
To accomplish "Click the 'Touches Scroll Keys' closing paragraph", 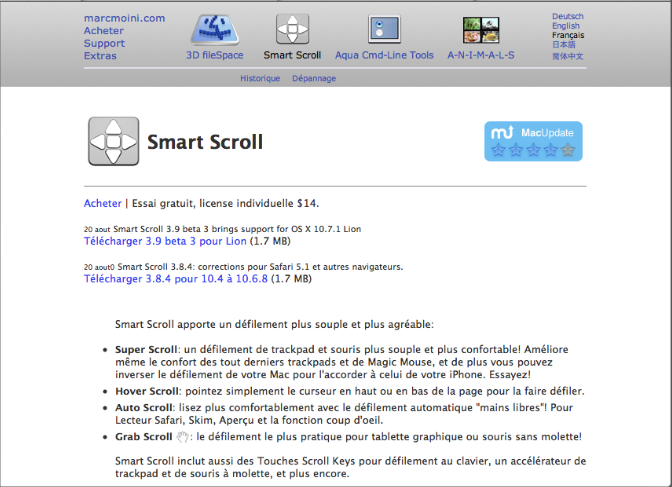I will 351,467.
